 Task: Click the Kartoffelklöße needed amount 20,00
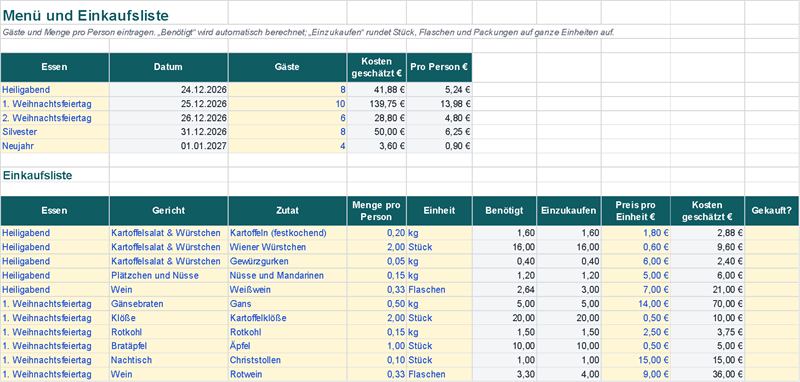coord(504,318)
